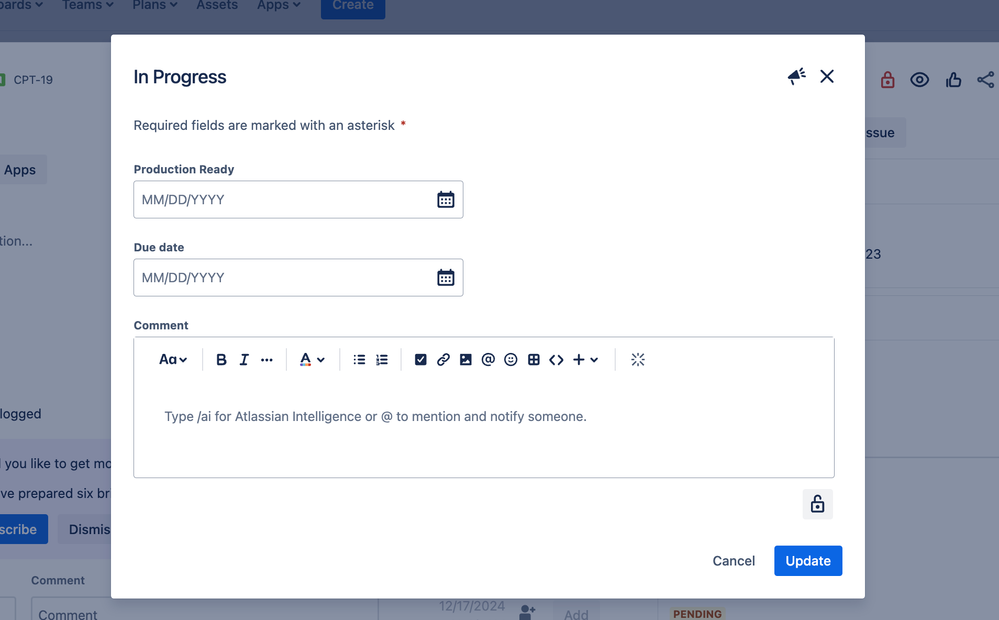The width and height of the screenshot is (999, 620).
Task: Focus the Due date input field
Action: pos(298,278)
